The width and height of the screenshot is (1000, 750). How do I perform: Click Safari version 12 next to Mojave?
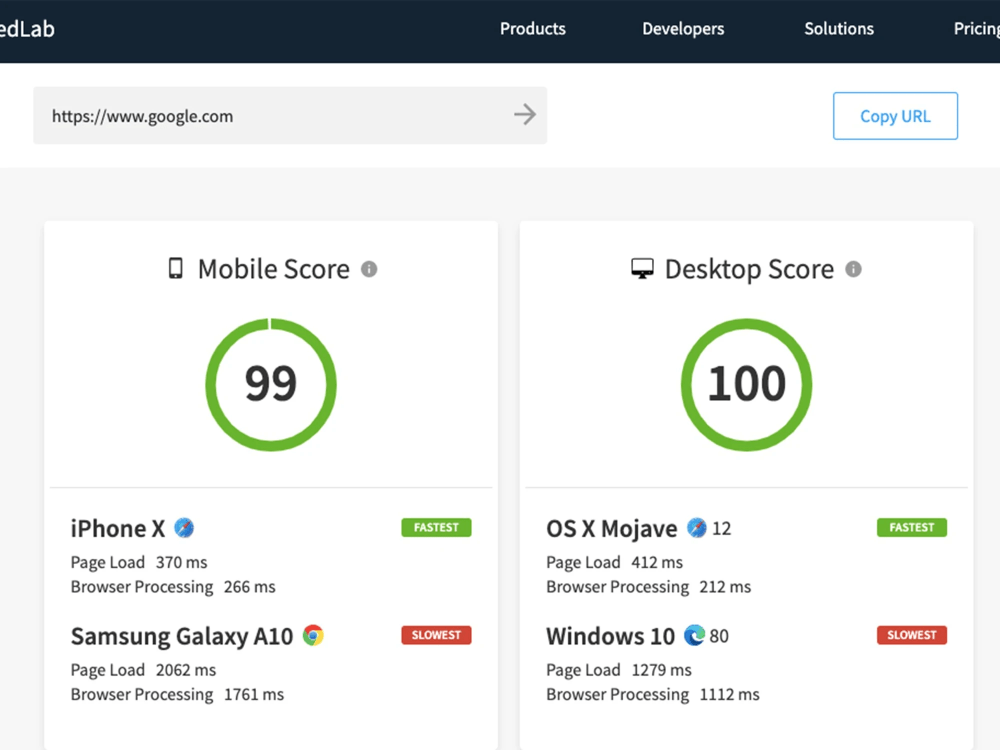pyautogui.click(x=721, y=529)
